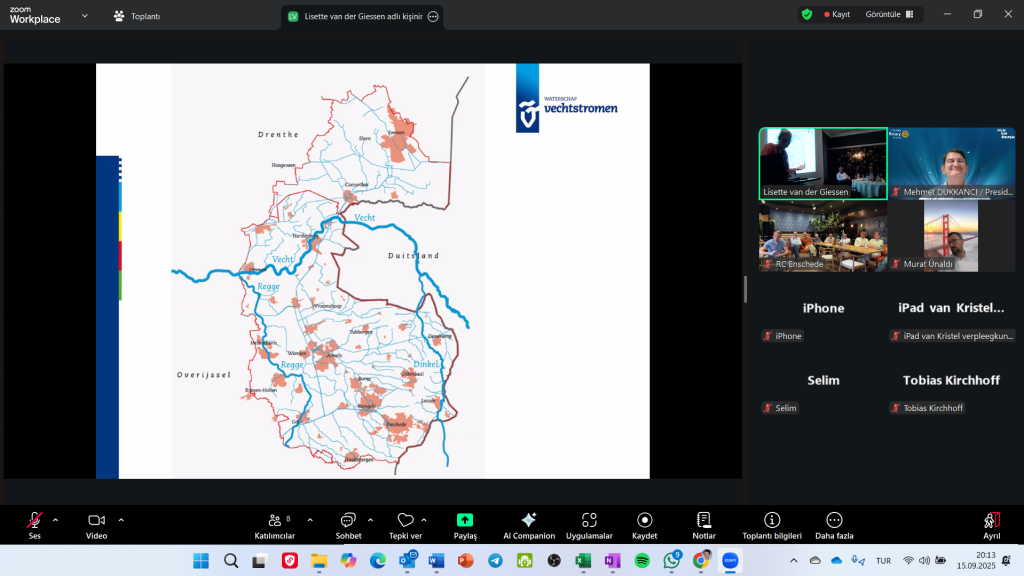Open Notlar notes icon
1024x576 pixels.
point(704,520)
